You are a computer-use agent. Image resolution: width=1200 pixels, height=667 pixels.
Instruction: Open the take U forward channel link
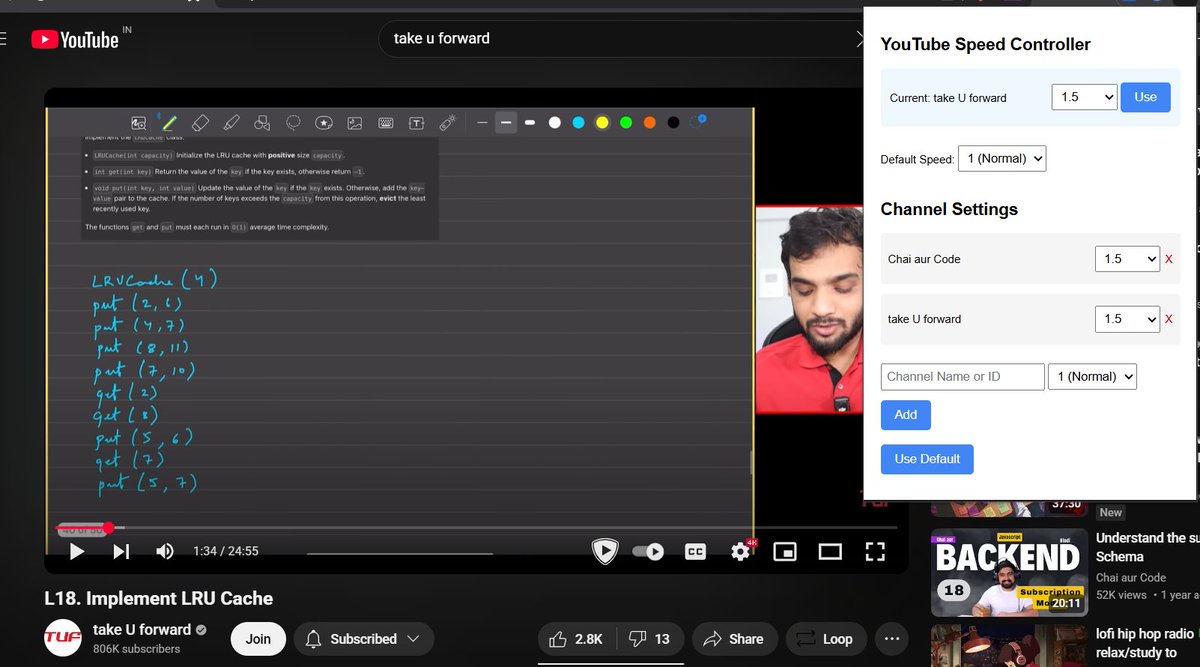(142, 629)
